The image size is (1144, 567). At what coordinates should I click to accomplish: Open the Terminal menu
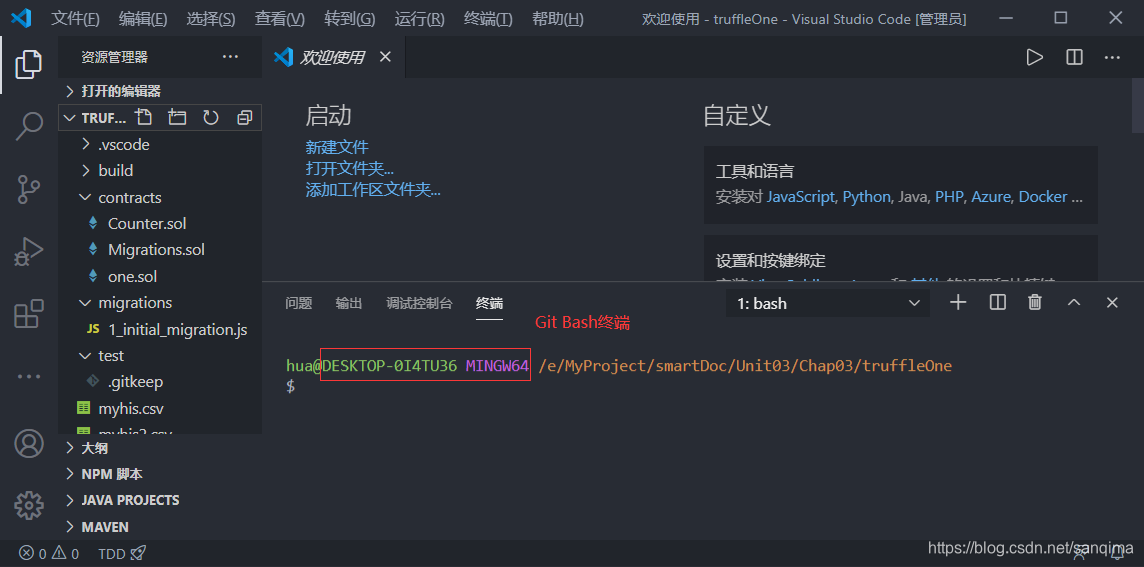click(487, 19)
